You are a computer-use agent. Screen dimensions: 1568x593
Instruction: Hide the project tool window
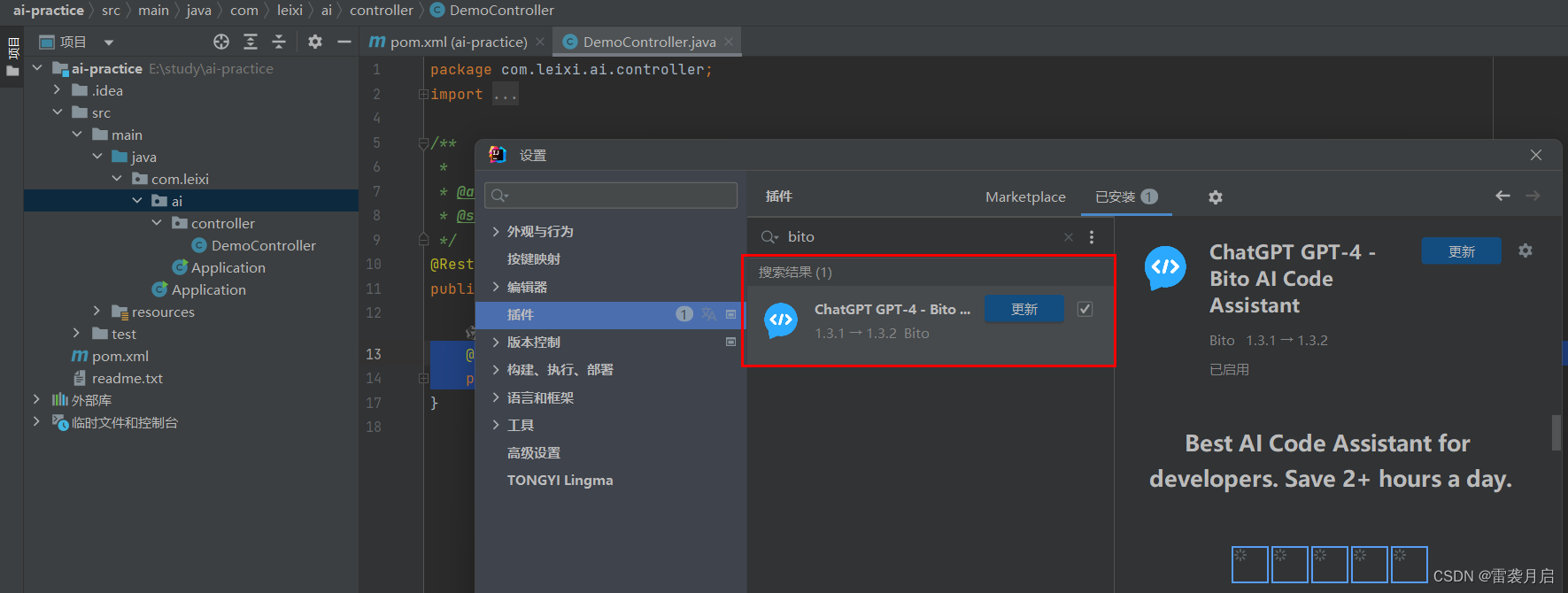point(344,42)
